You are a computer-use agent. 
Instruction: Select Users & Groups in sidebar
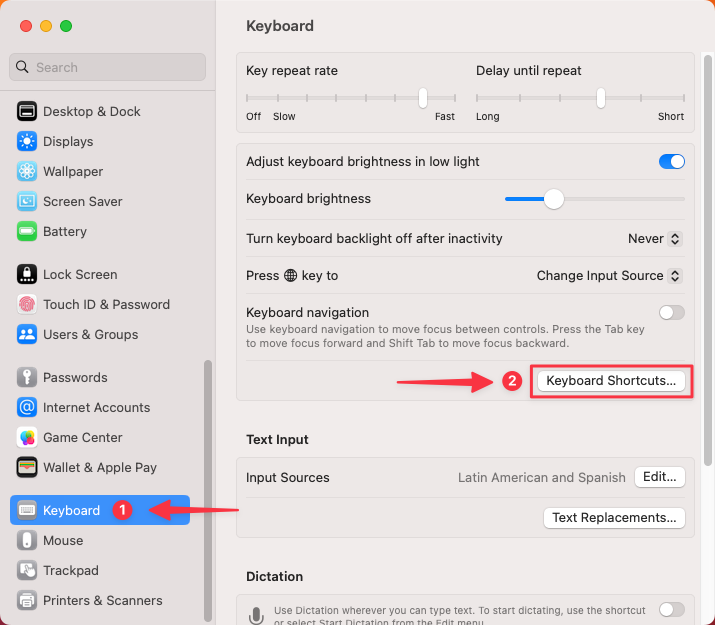[x=100, y=335]
